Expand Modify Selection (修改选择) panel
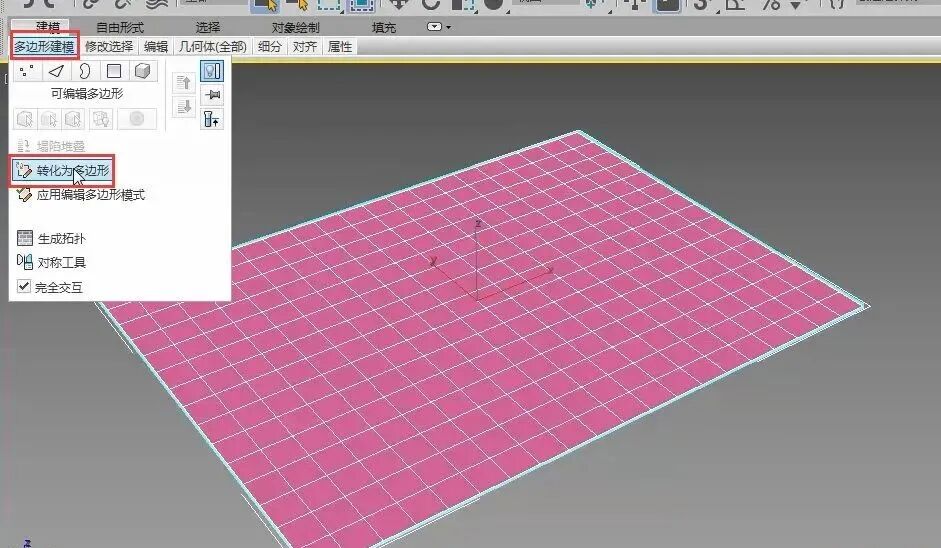The width and height of the screenshot is (941, 548). 109,46
